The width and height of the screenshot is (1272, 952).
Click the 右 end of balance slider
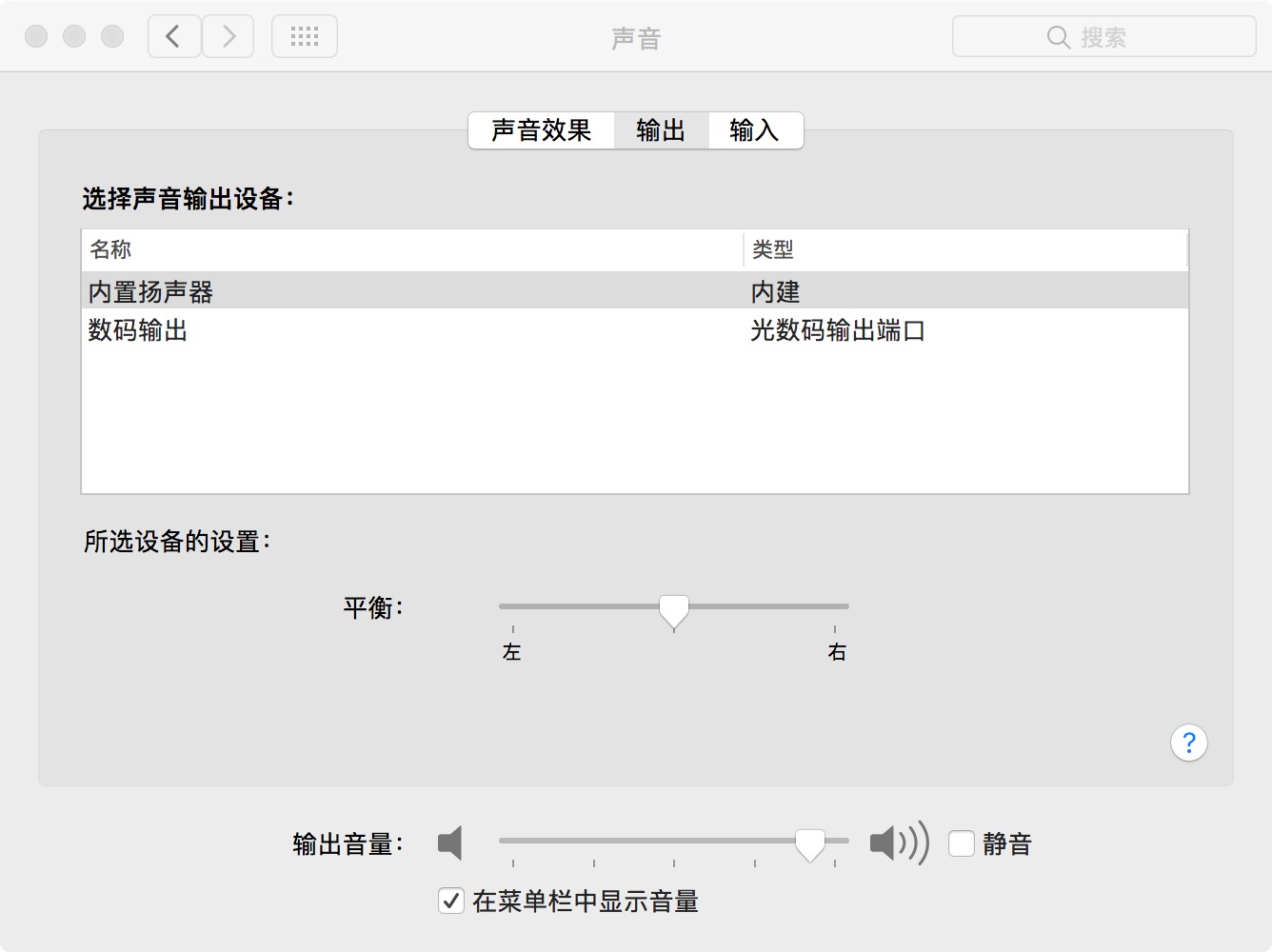point(835,606)
